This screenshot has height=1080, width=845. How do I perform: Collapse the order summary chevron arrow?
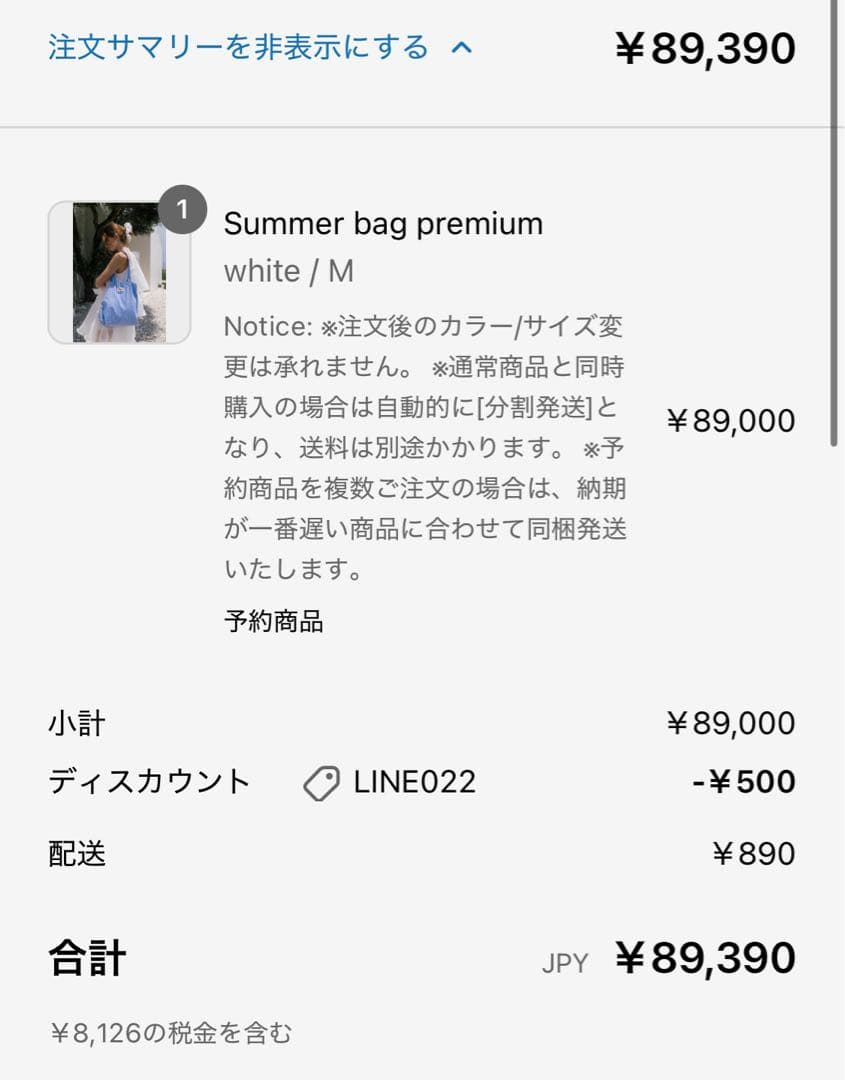[x=461, y=47]
